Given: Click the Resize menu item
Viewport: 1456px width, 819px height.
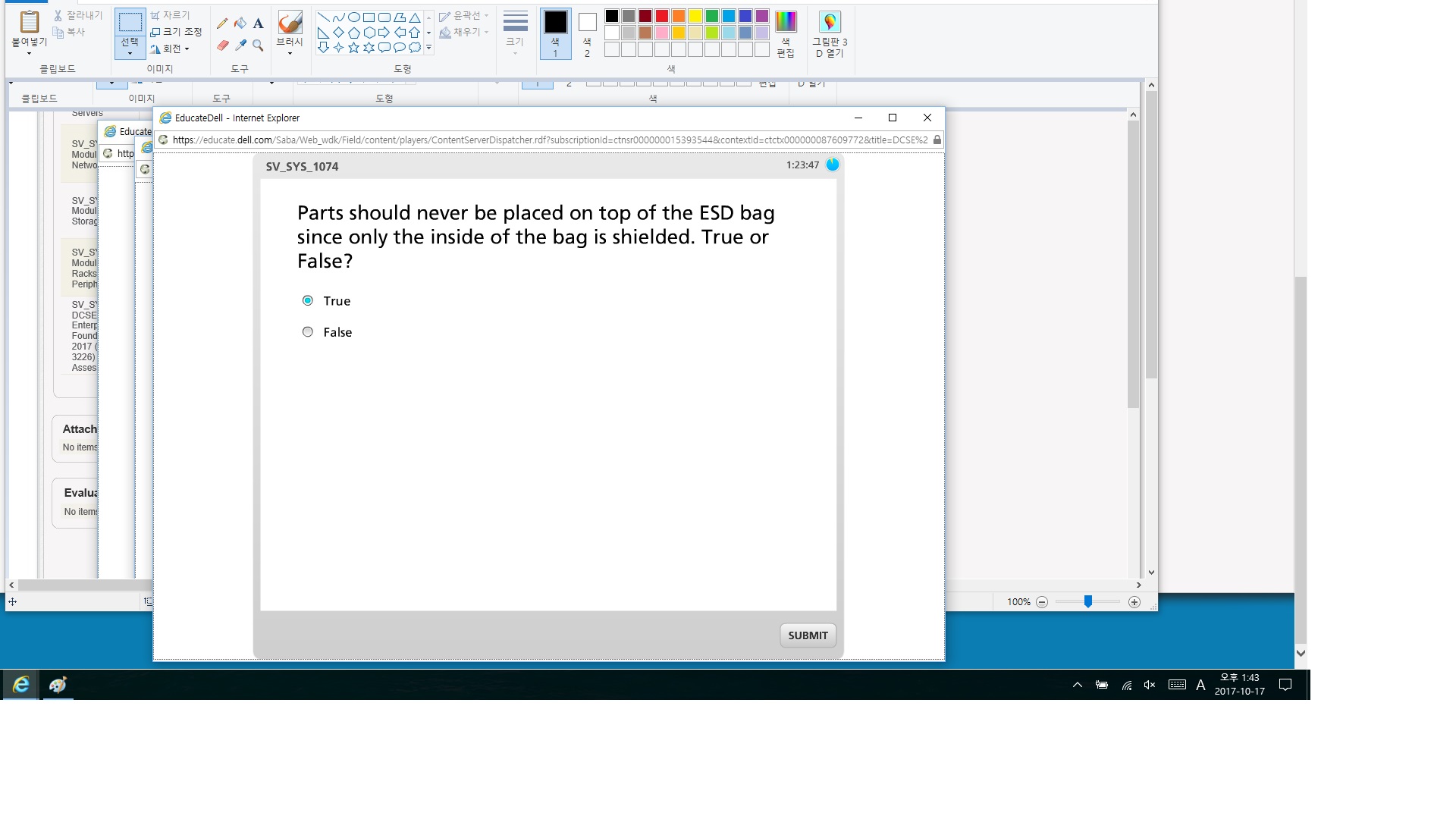Looking at the screenshot, I should [x=176, y=32].
